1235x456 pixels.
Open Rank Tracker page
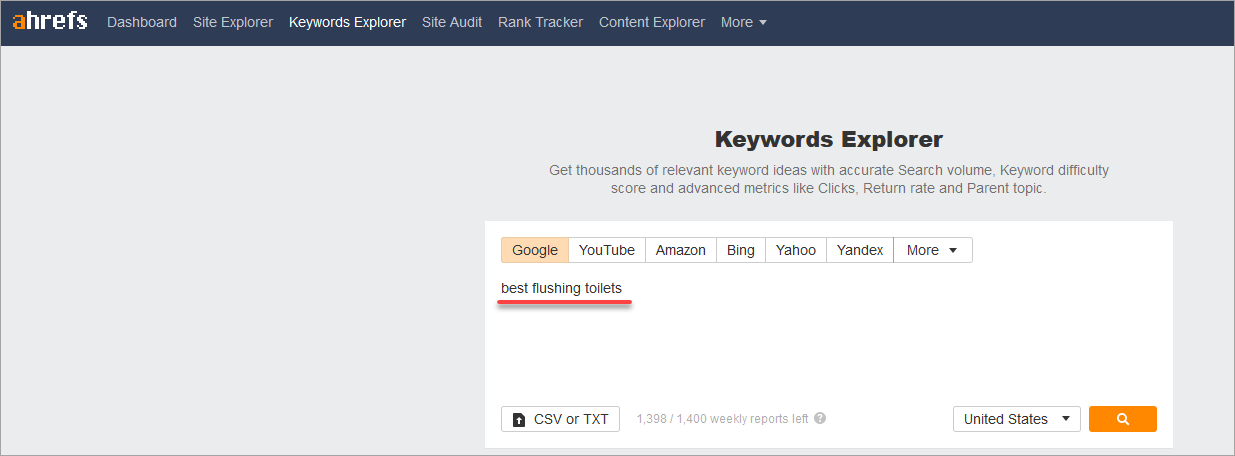[540, 22]
